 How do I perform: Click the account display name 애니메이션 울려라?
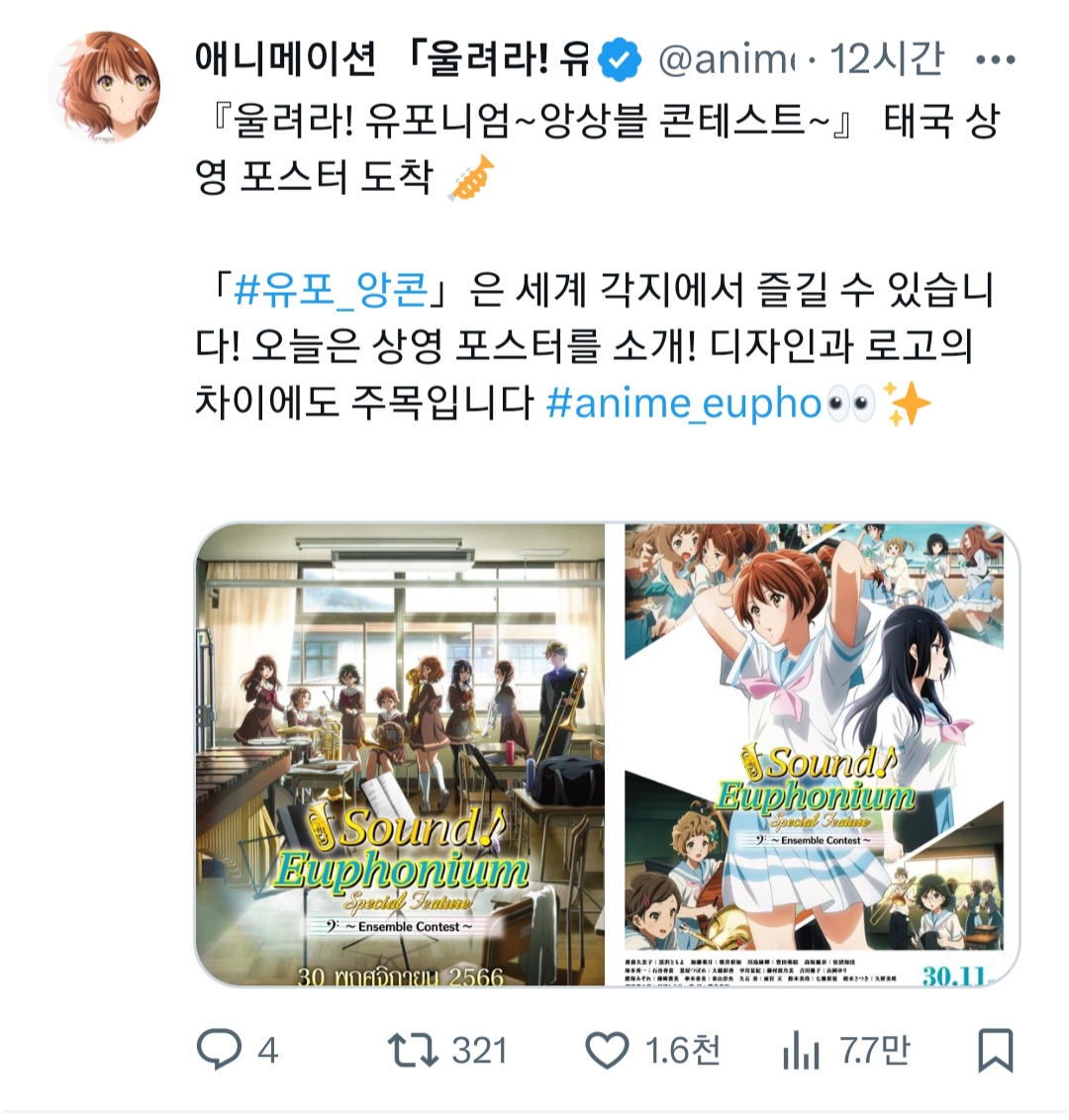[x=392, y=58]
